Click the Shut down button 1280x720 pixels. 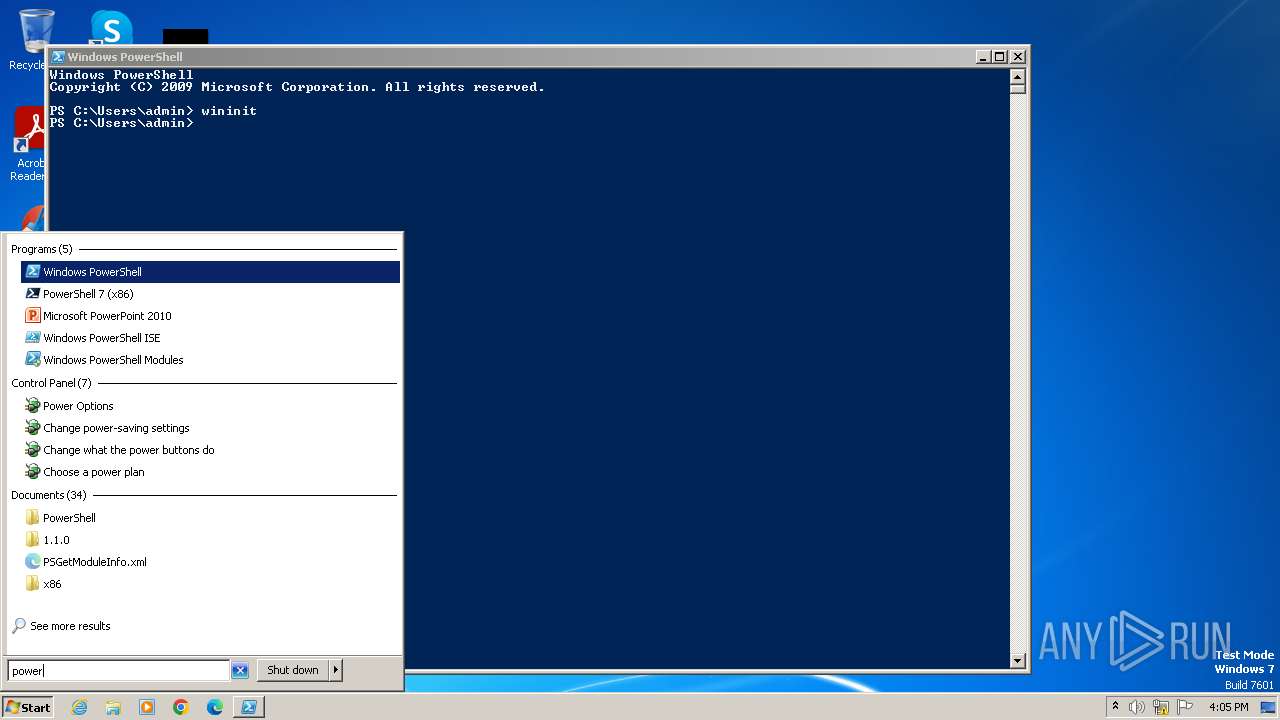pos(293,670)
